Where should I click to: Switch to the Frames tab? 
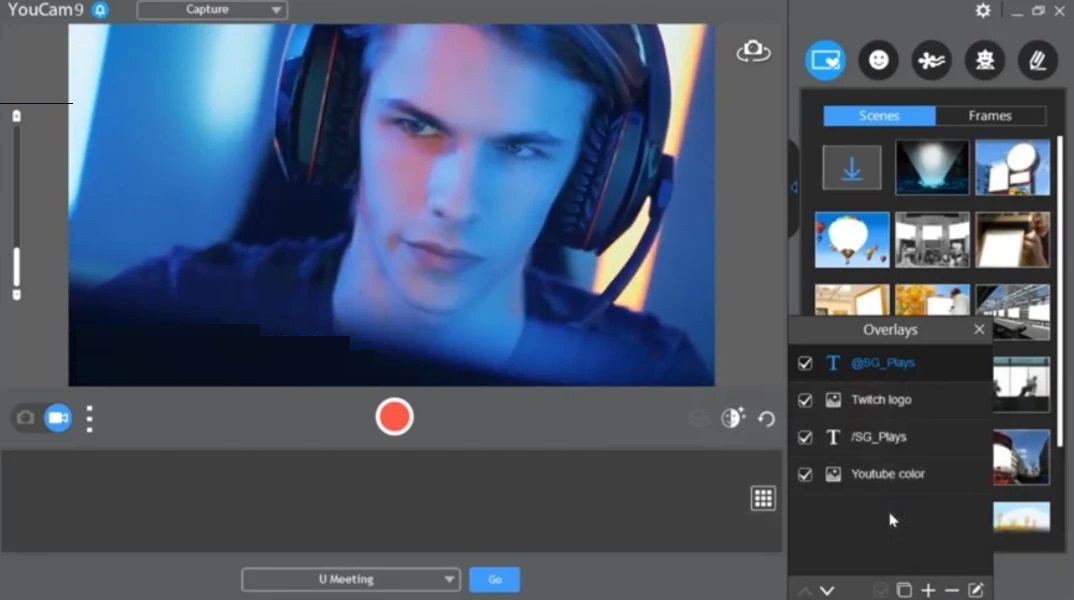pyautogui.click(x=990, y=116)
